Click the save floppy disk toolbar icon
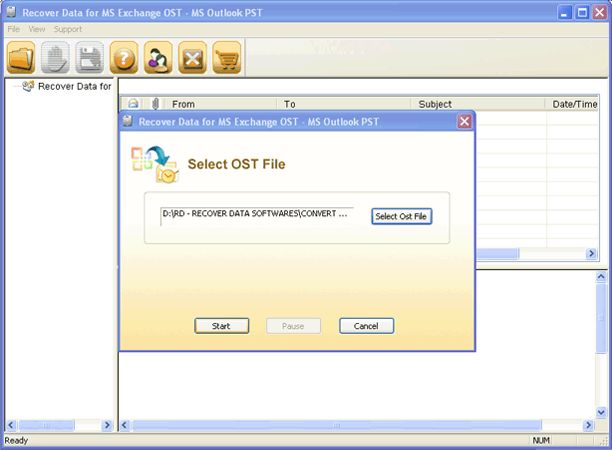 click(90, 58)
